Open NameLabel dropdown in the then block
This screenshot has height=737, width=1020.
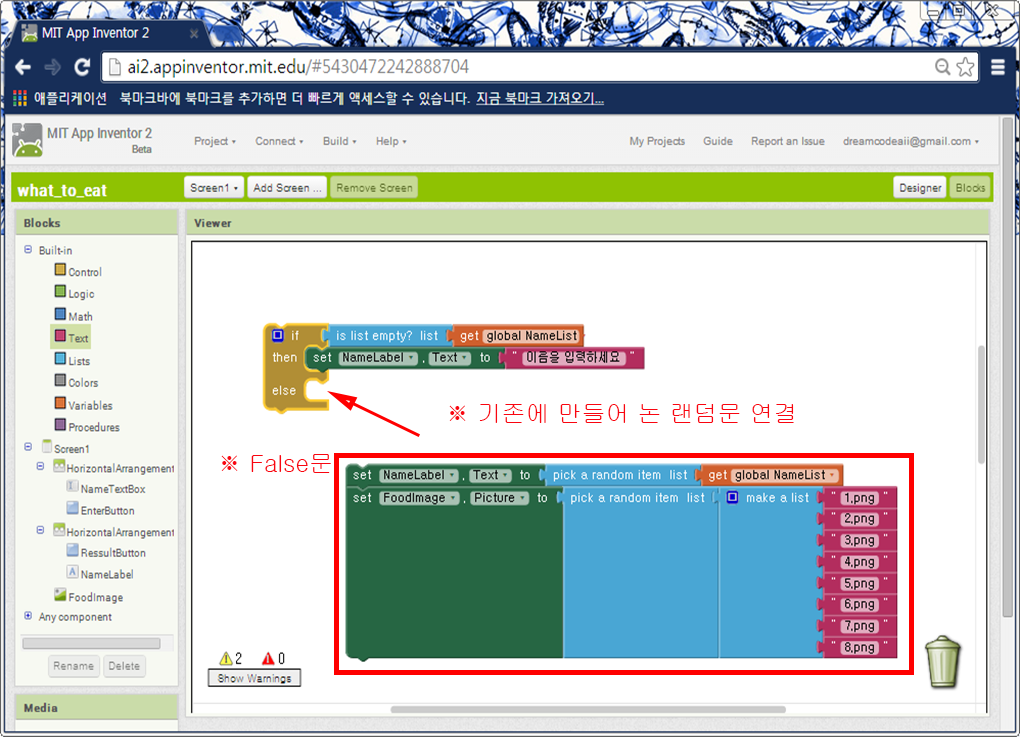point(378,358)
